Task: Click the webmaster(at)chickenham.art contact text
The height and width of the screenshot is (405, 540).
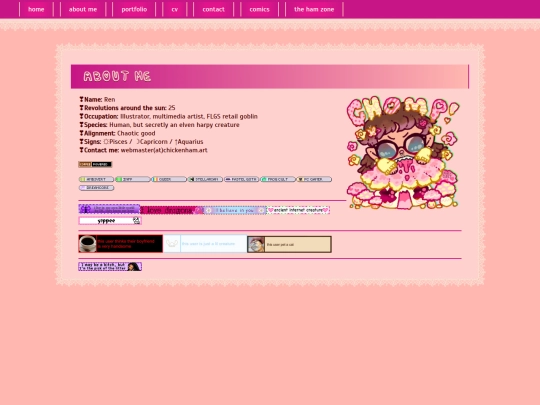Action: [x=164, y=150]
